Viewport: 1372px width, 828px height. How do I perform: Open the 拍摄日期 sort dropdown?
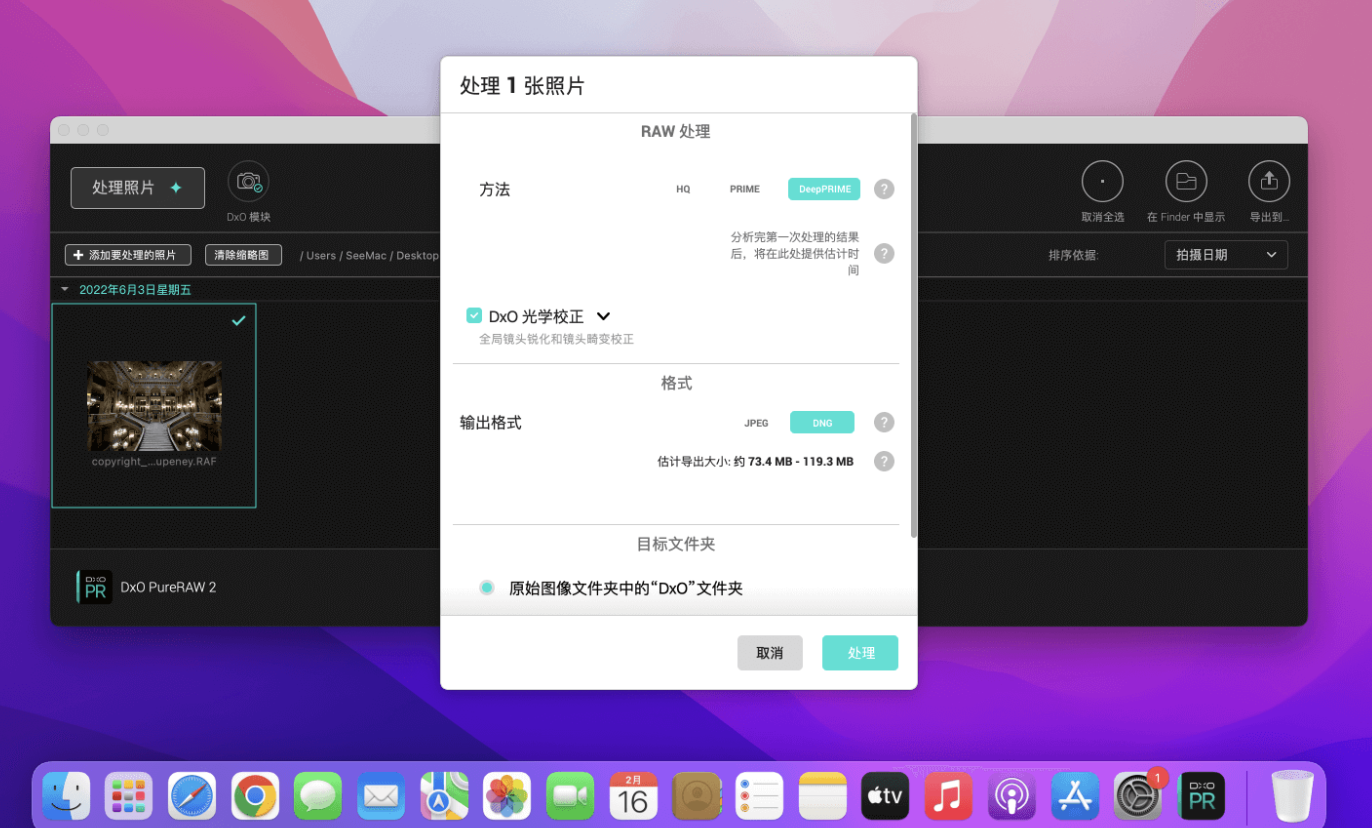(x=1225, y=255)
